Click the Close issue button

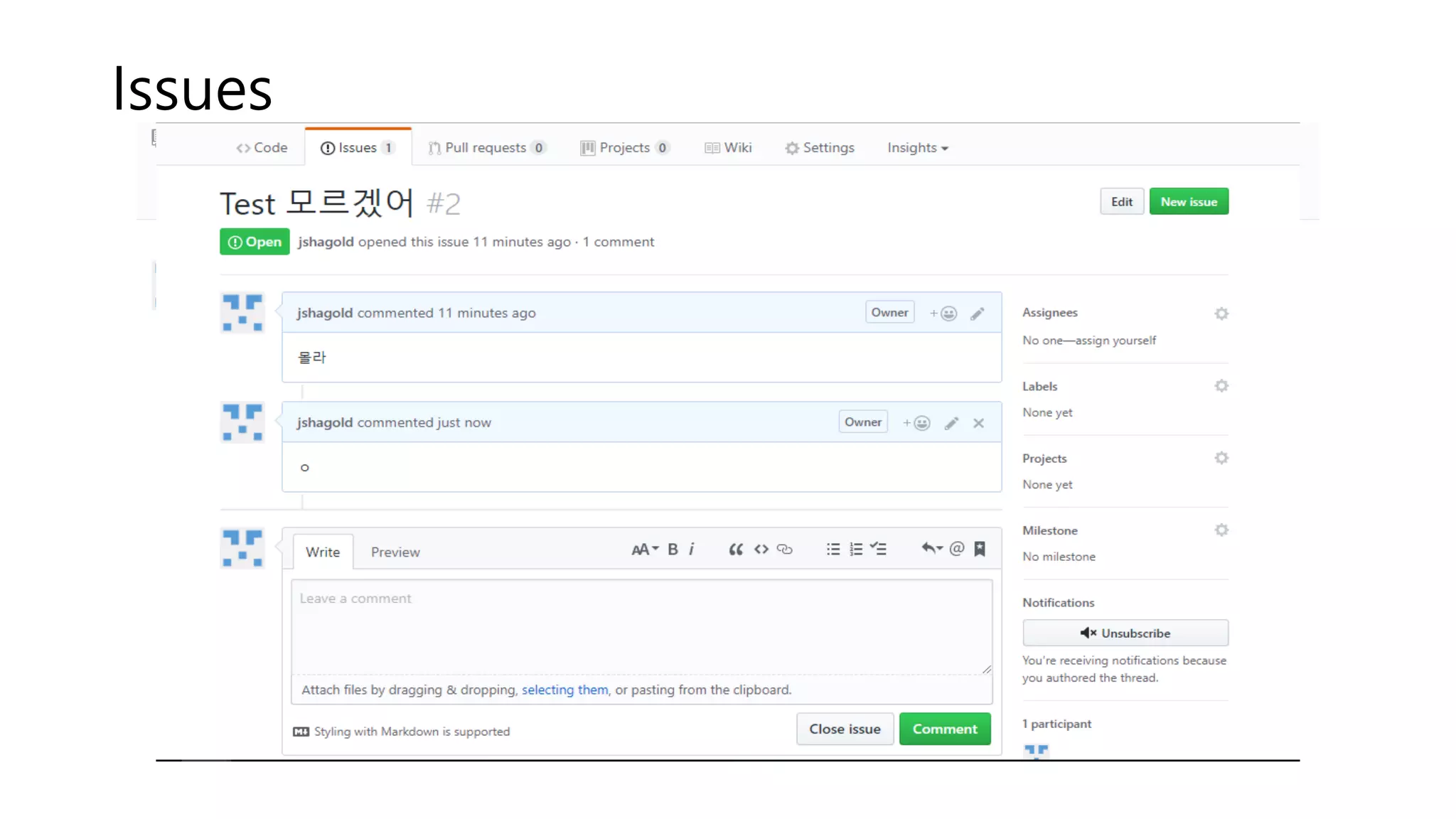845,729
